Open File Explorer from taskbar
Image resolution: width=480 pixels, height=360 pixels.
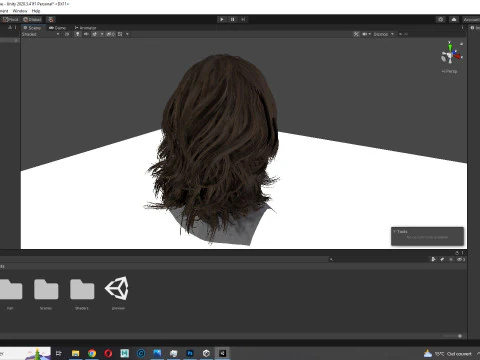76,353
